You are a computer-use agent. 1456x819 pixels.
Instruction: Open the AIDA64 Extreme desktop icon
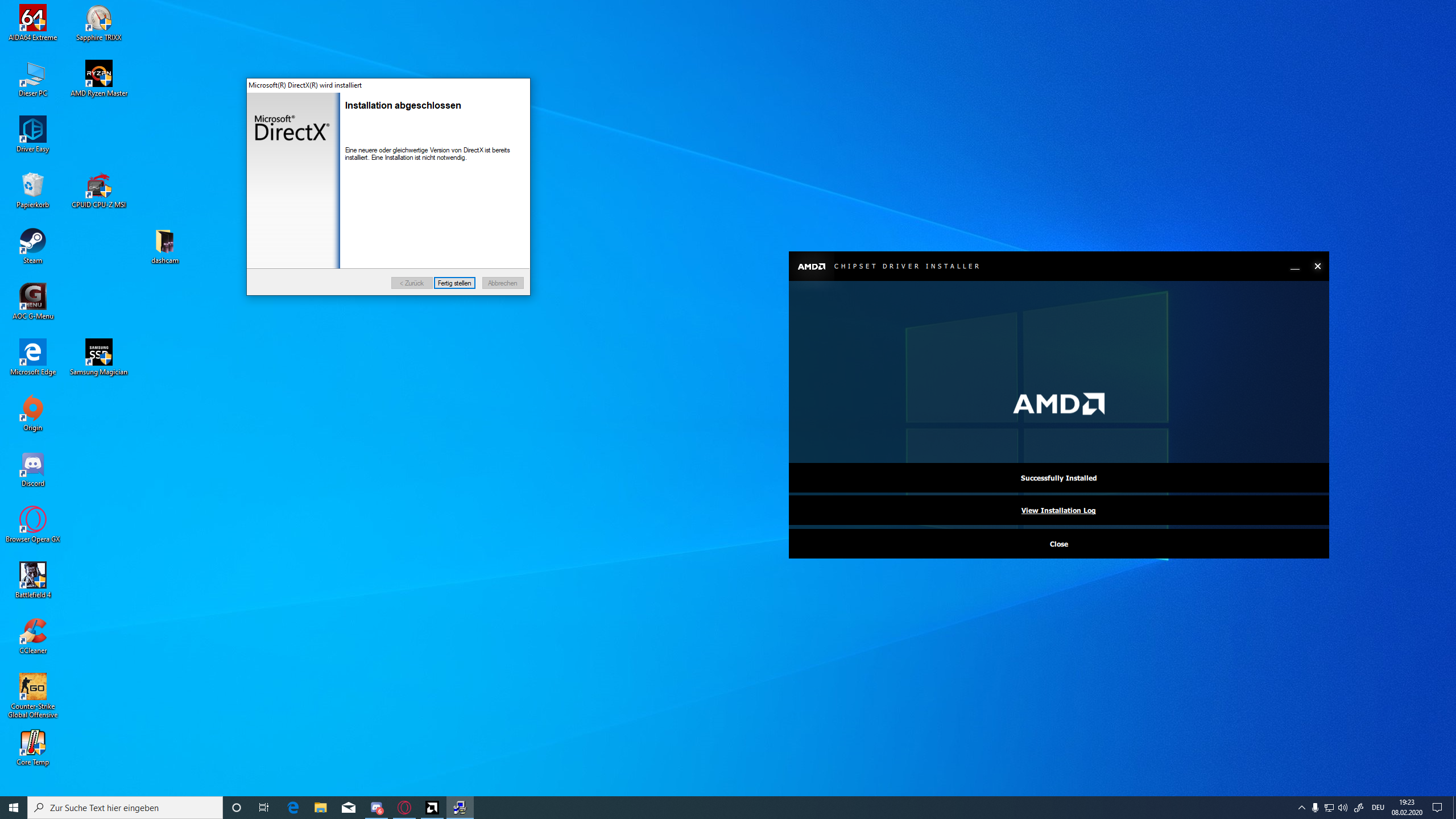[x=32, y=19]
